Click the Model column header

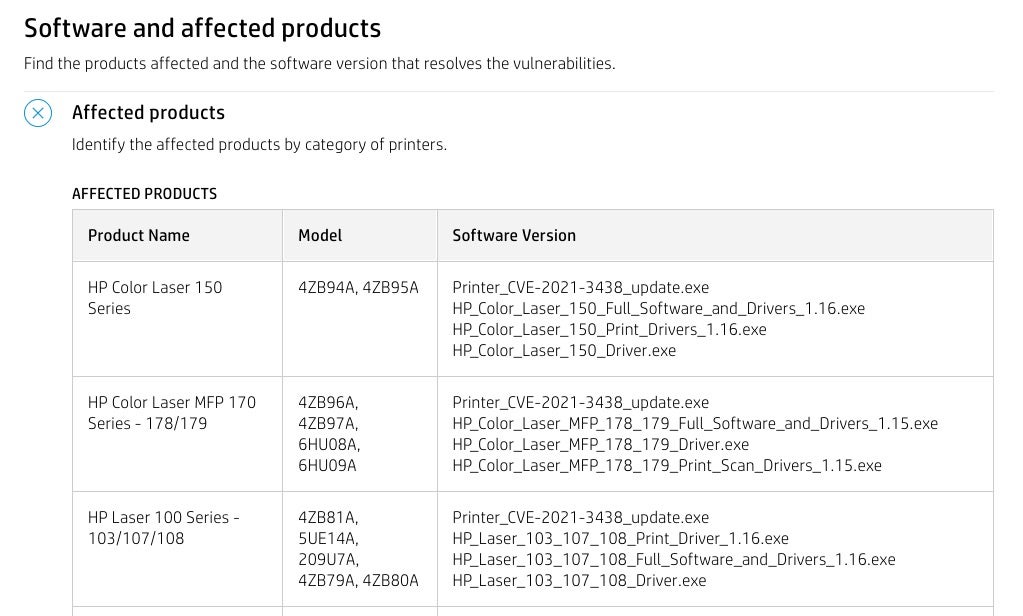(x=320, y=236)
